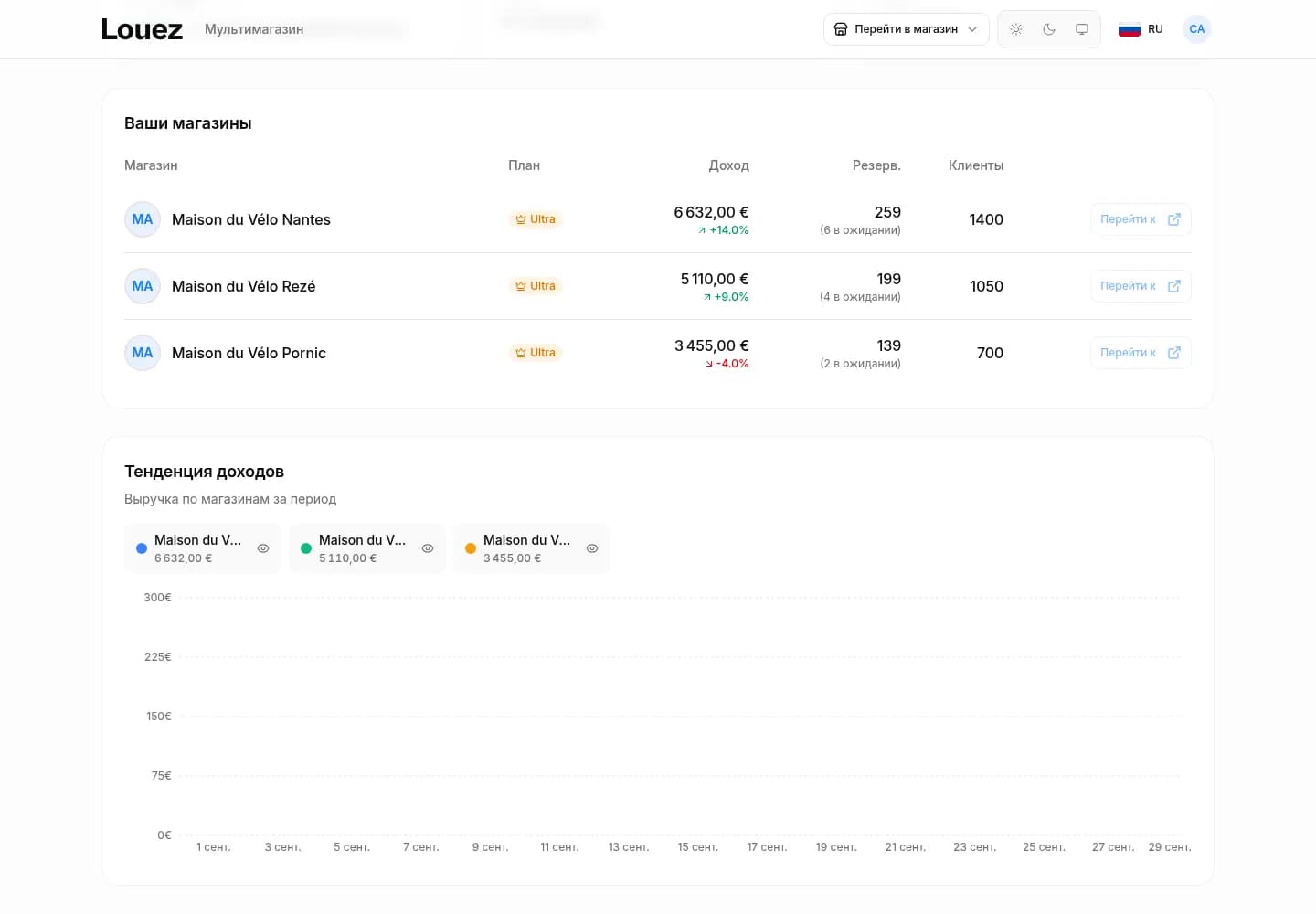Click the blue legend dot for Nantes
The image size is (1316, 914).
tap(142, 548)
